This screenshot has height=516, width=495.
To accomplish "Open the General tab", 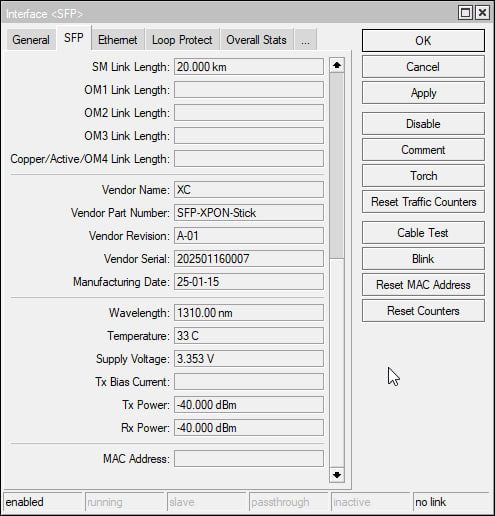I will (31, 40).
